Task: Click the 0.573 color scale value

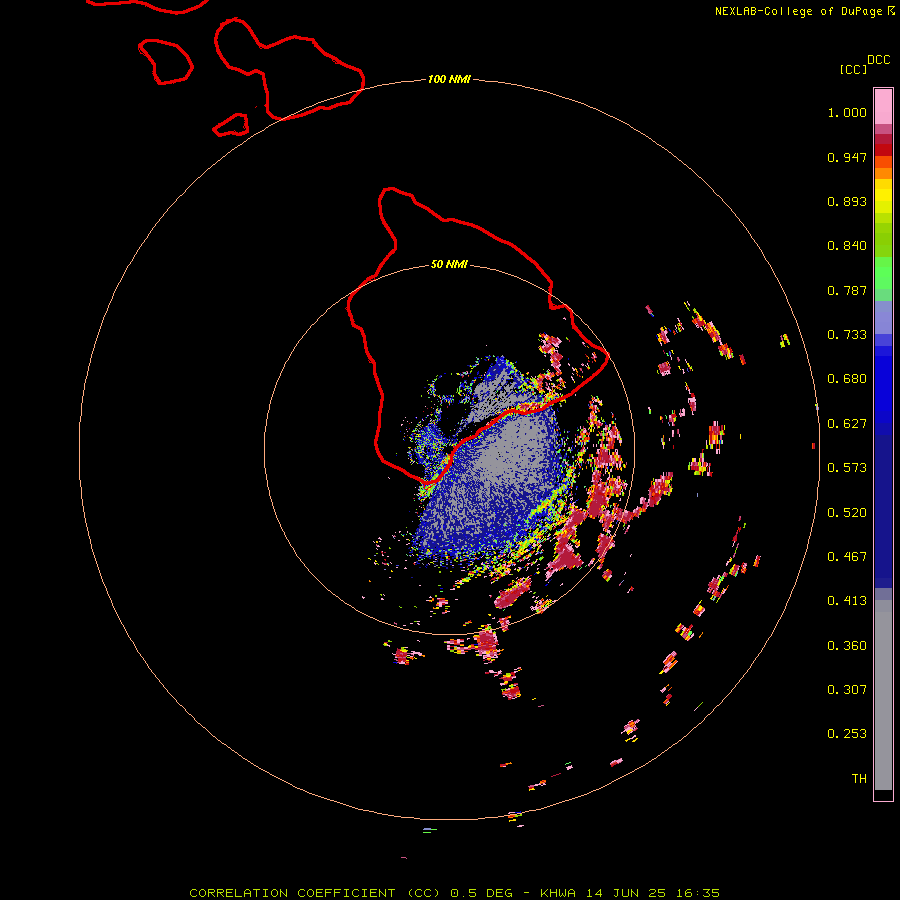Action: coord(847,468)
